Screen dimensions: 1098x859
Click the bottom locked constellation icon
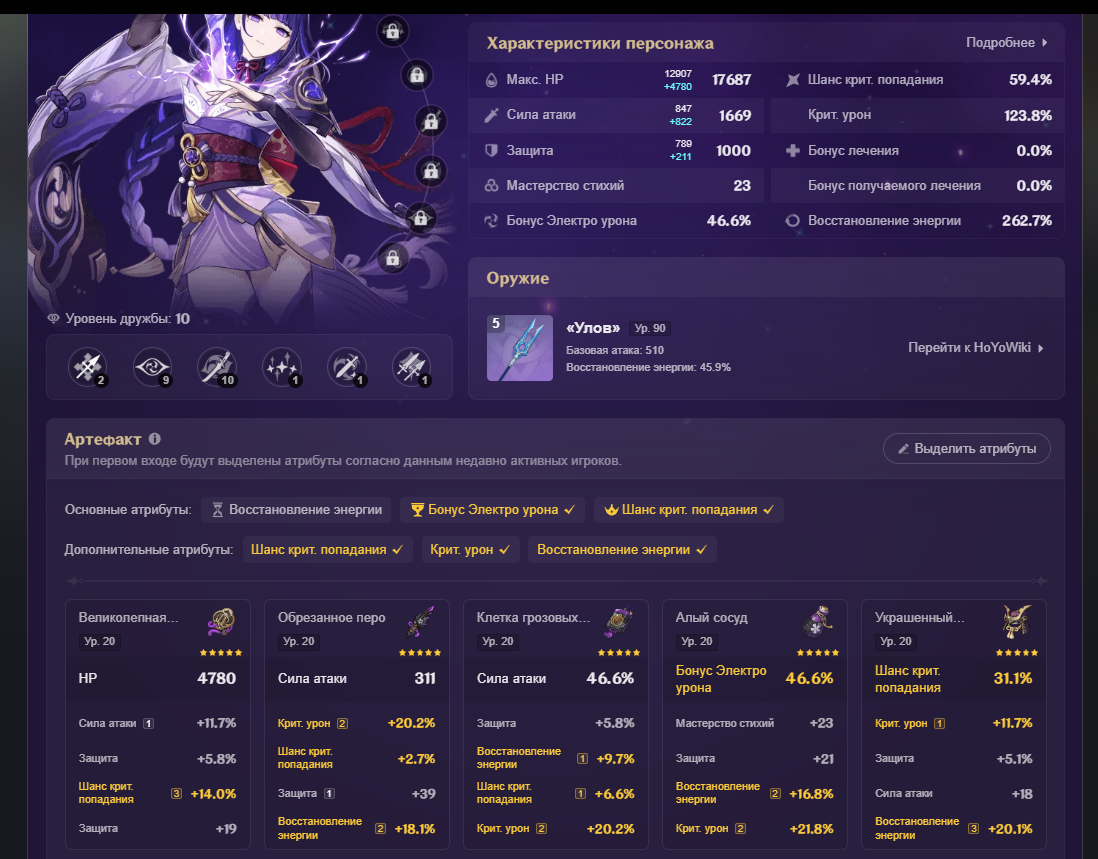coord(393,258)
